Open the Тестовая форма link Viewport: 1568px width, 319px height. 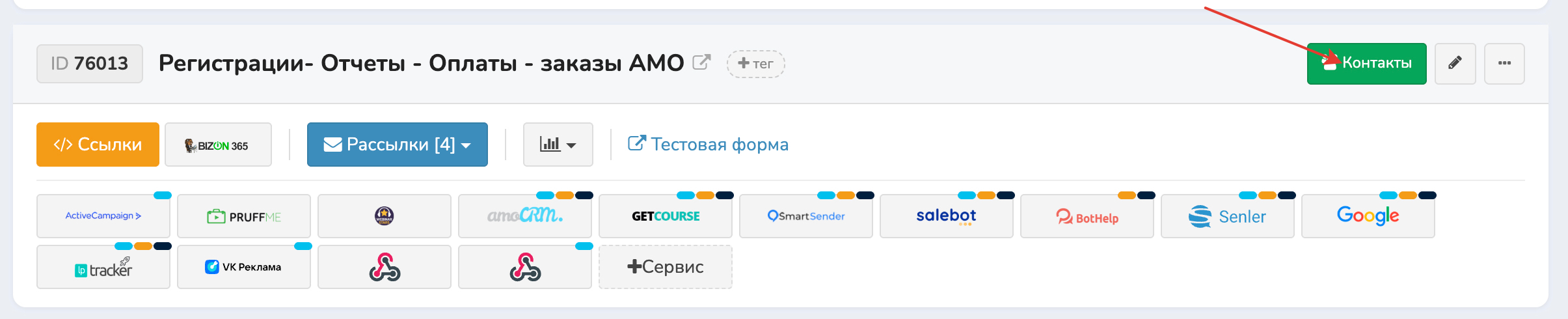(708, 145)
